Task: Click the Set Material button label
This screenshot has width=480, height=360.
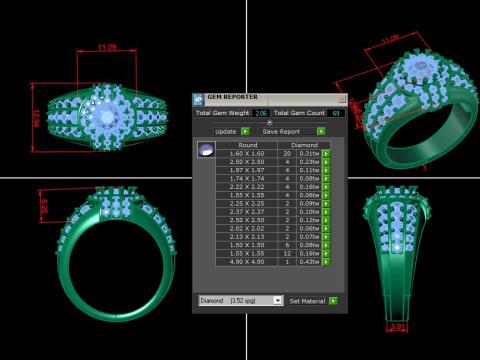Action: 307,301
